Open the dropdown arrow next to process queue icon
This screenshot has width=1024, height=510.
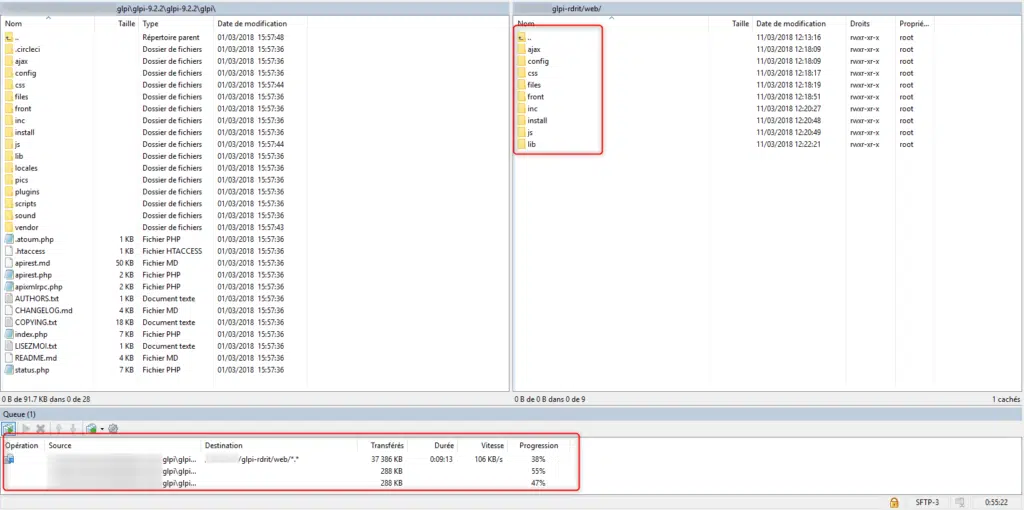(103, 429)
